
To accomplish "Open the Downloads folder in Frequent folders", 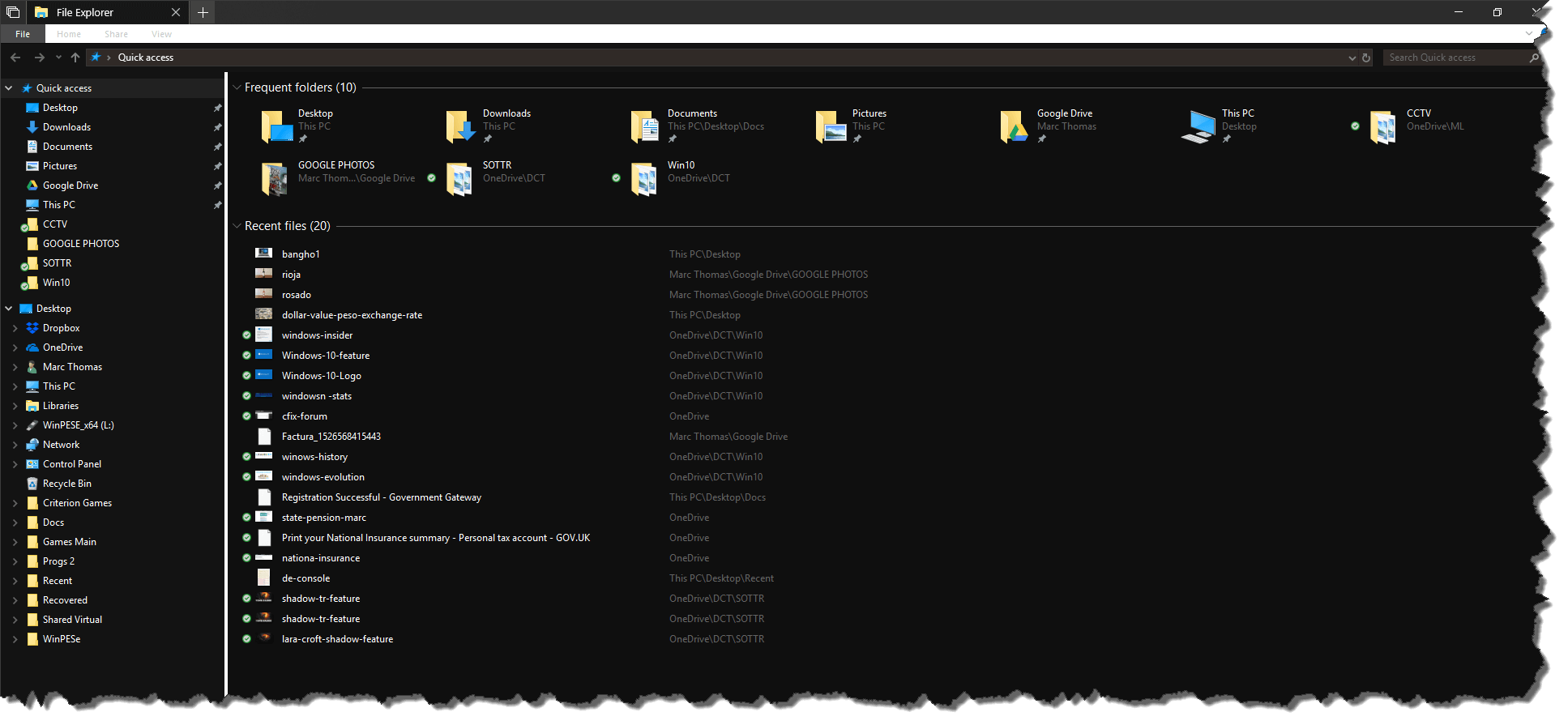I will (x=460, y=127).
